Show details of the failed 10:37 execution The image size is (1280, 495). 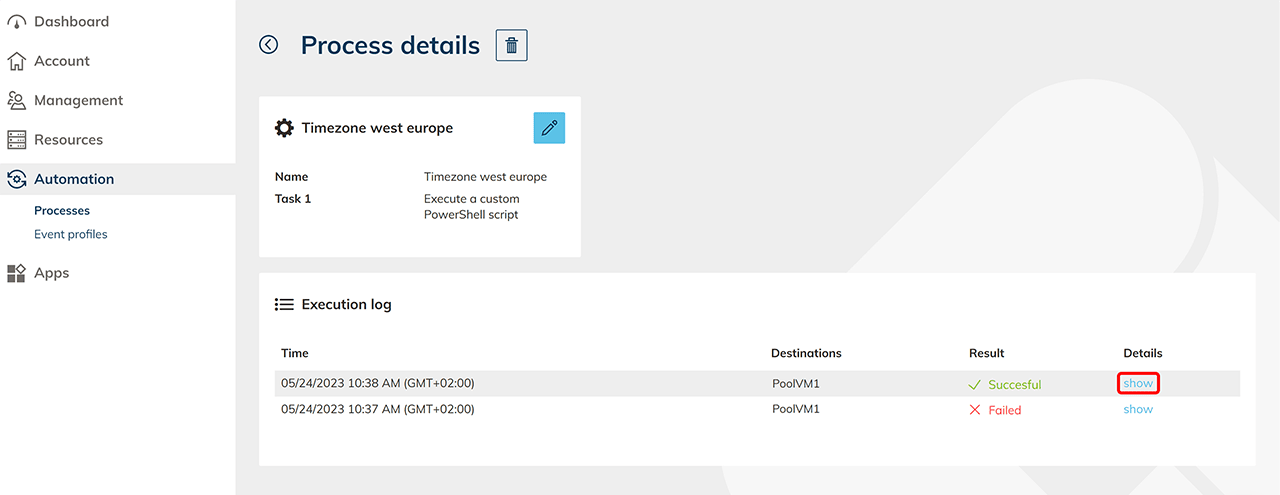tap(1138, 409)
